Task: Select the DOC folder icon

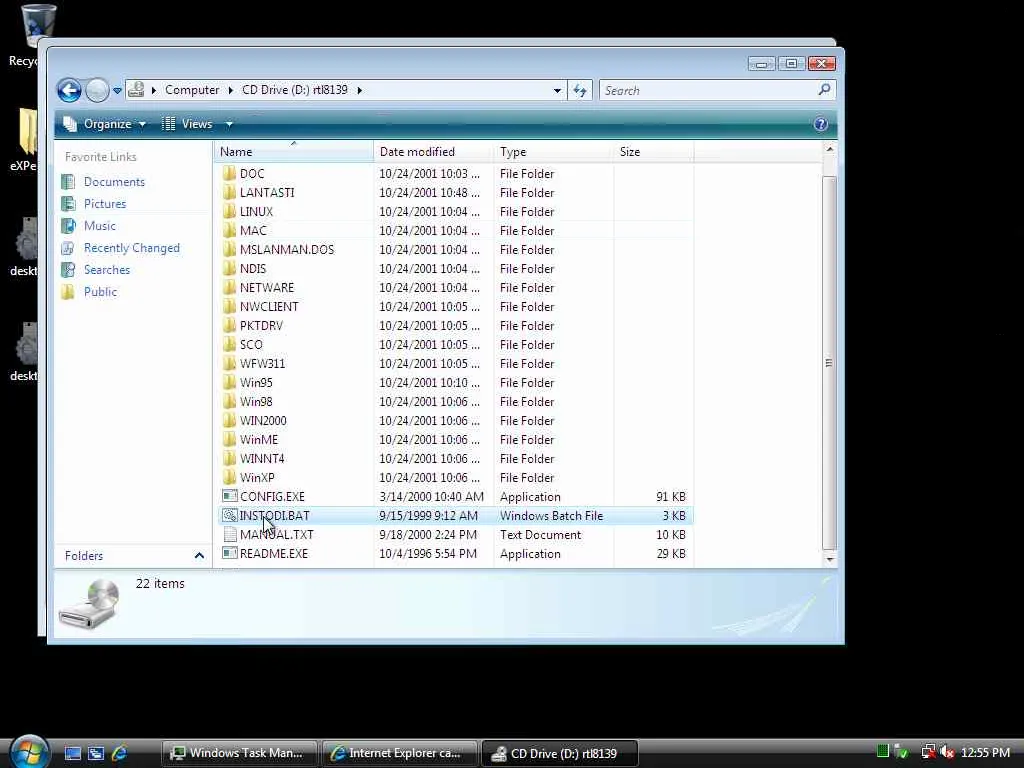Action: click(229, 173)
